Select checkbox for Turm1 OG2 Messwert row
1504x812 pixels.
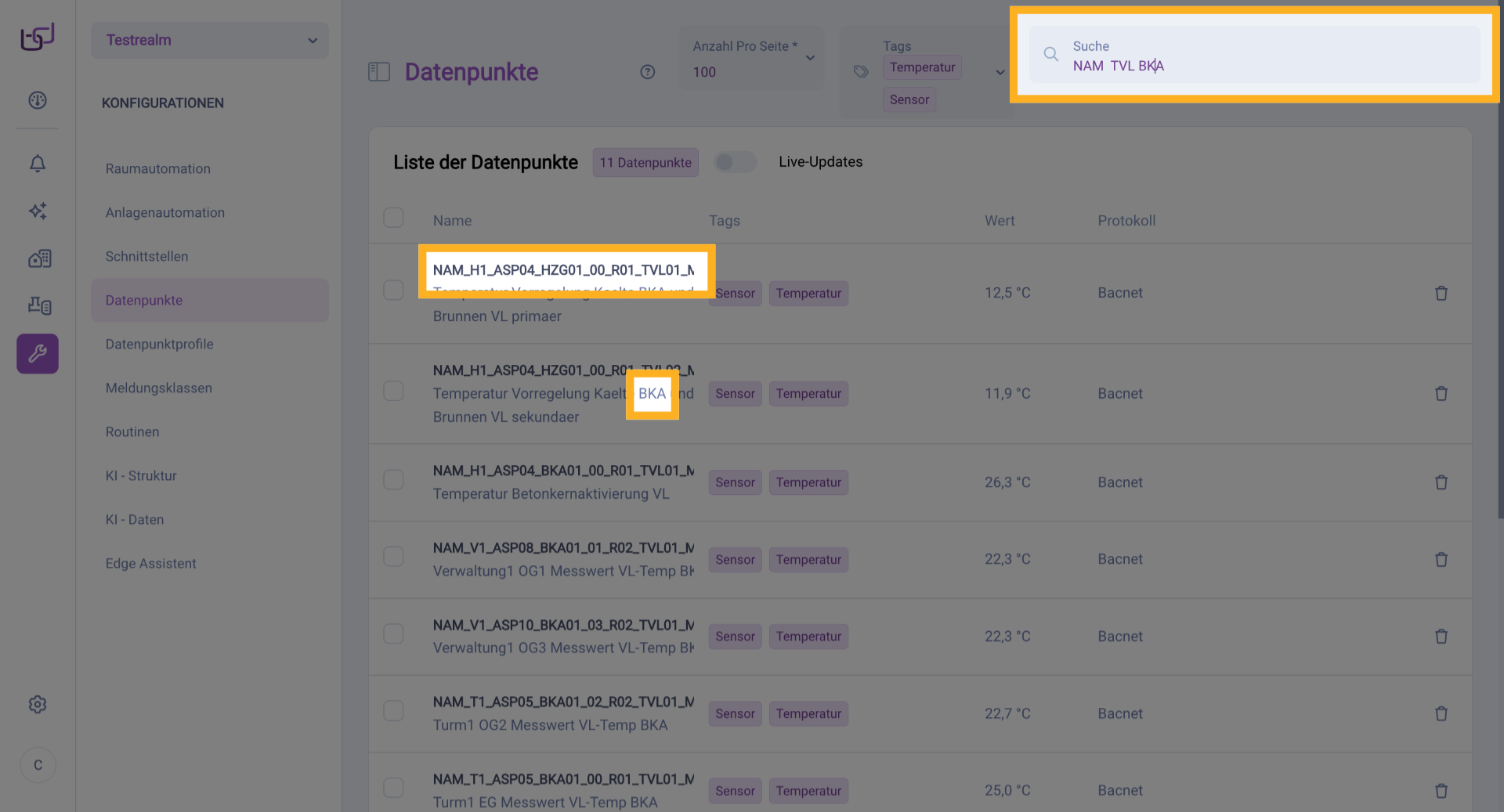(393, 711)
